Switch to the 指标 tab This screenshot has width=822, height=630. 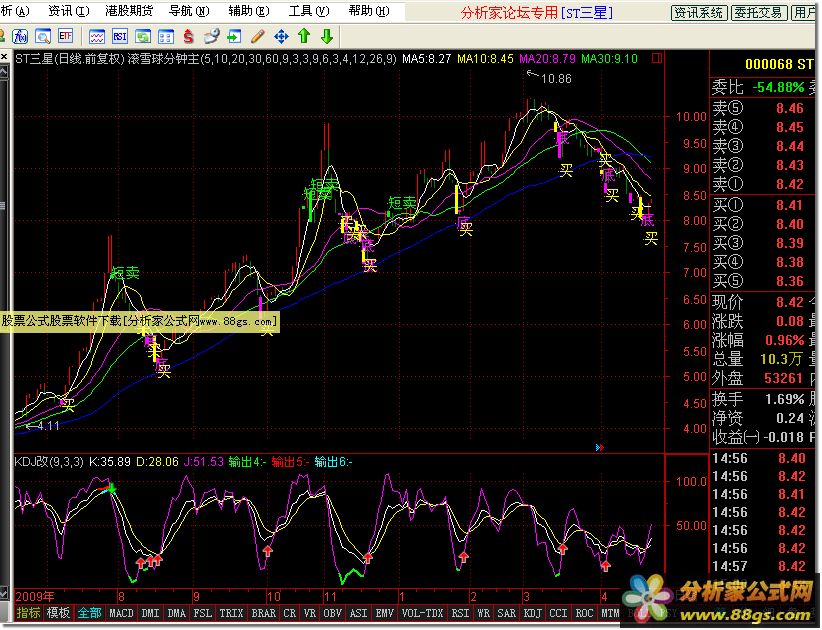28,613
